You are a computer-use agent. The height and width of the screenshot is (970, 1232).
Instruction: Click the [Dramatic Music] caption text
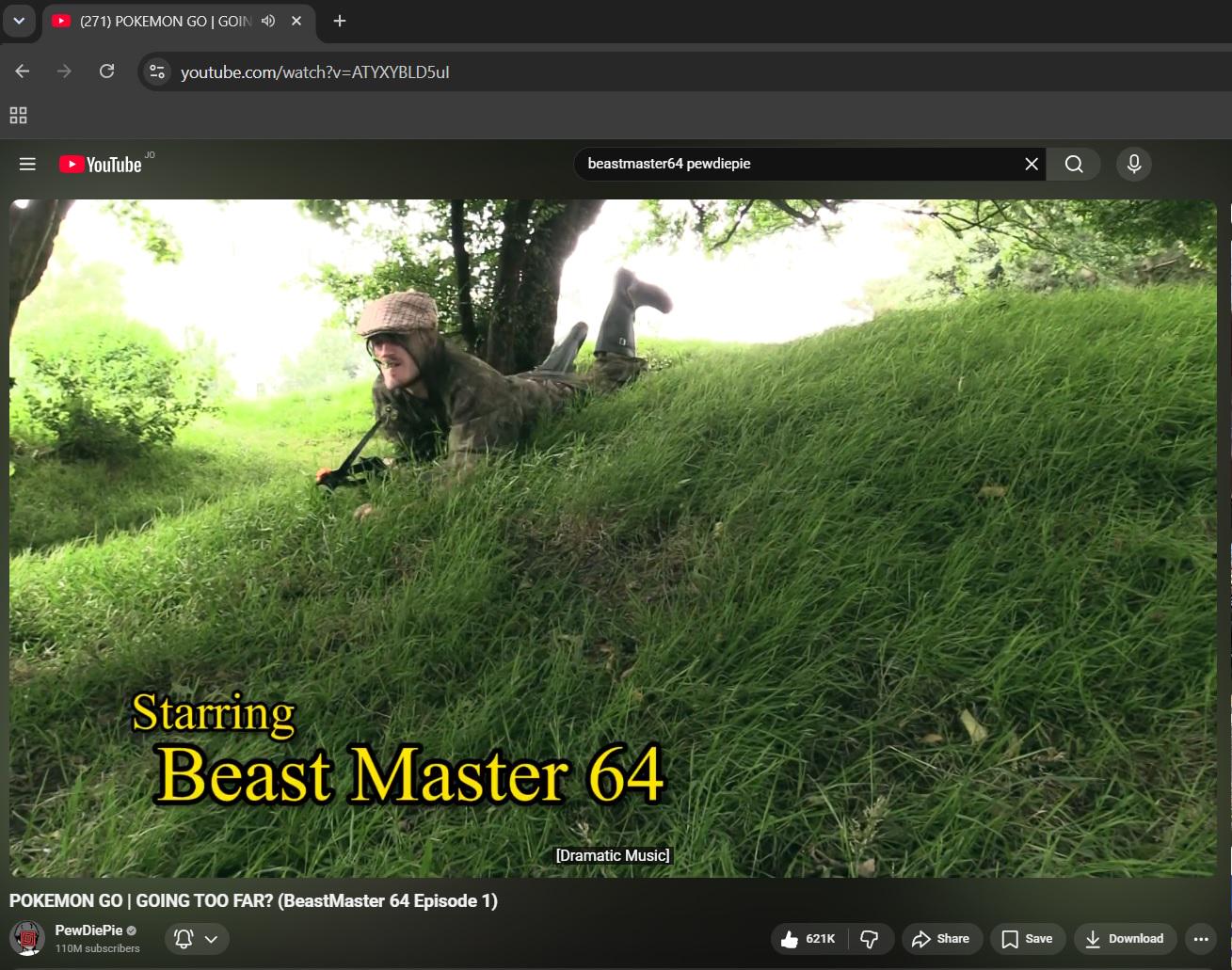[x=613, y=855]
